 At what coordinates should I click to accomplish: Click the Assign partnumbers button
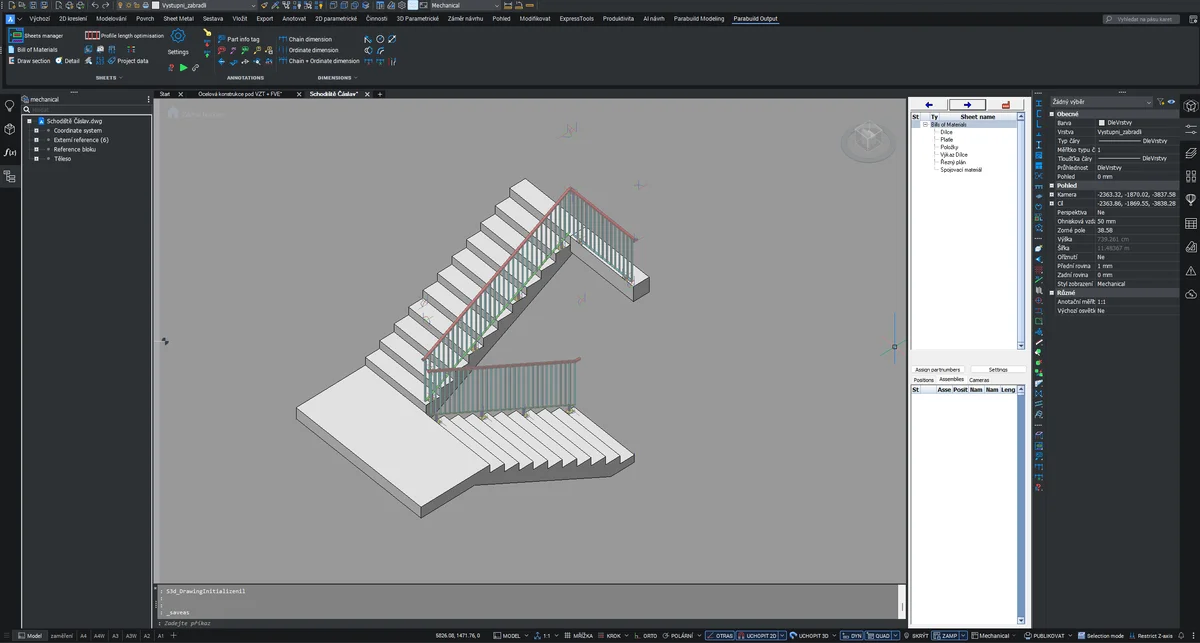pos(937,369)
